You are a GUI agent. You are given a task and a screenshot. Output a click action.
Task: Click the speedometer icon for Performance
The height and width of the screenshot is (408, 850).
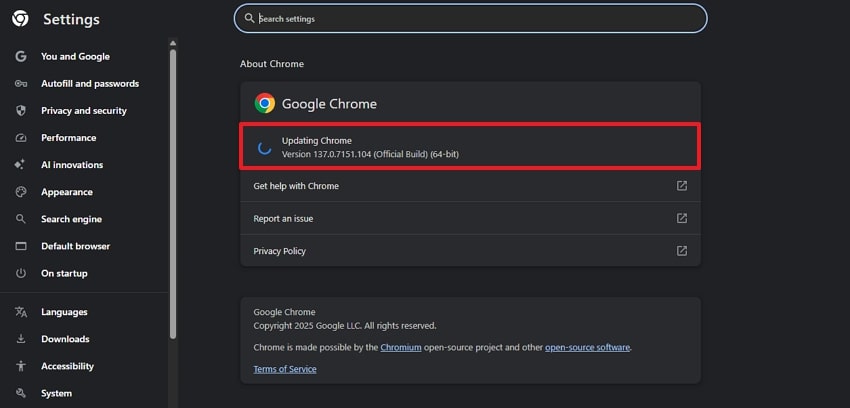tap(21, 138)
